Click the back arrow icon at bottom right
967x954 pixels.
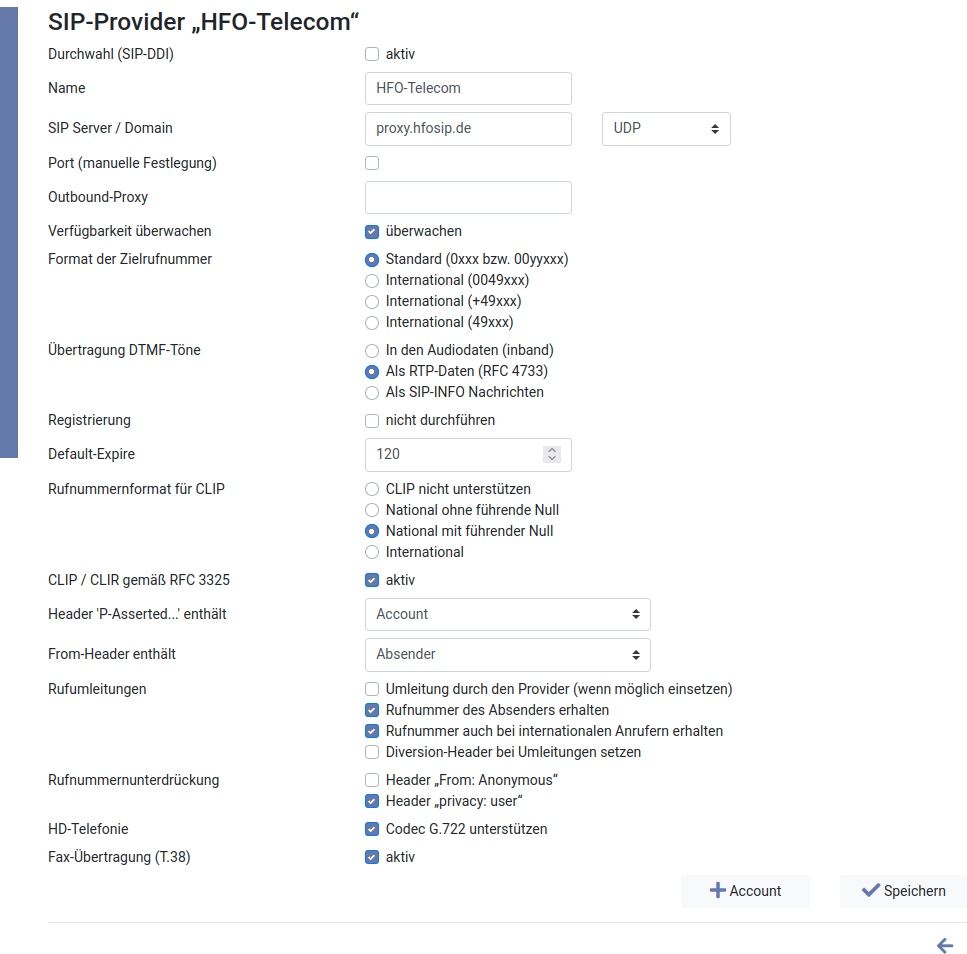coord(944,945)
